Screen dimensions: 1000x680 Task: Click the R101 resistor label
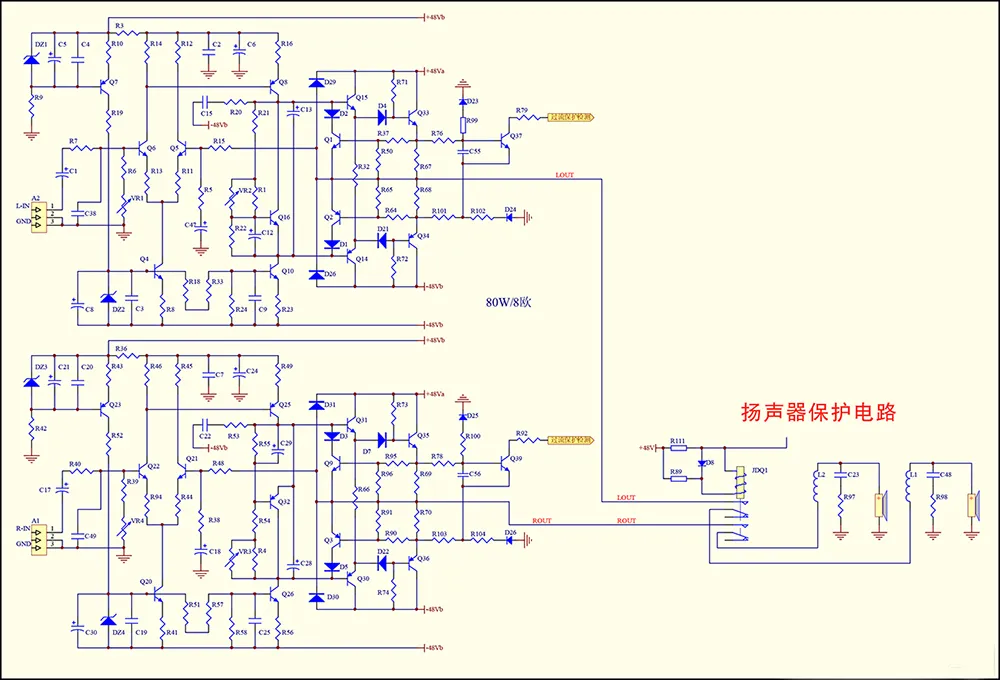[x=439, y=211]
